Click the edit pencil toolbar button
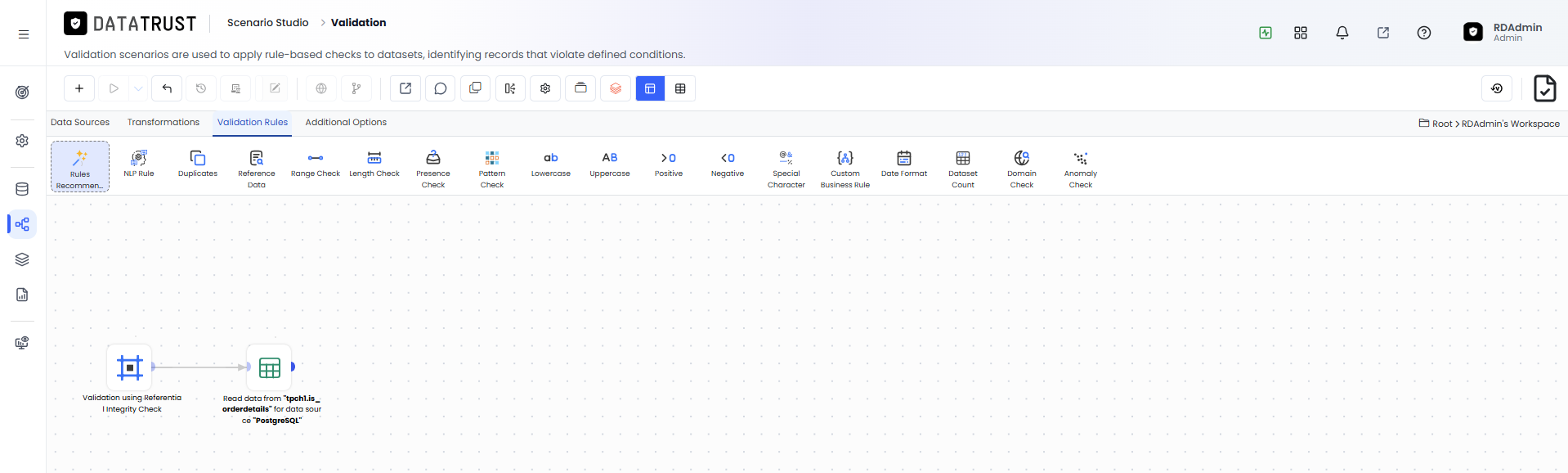 [275, 88]
